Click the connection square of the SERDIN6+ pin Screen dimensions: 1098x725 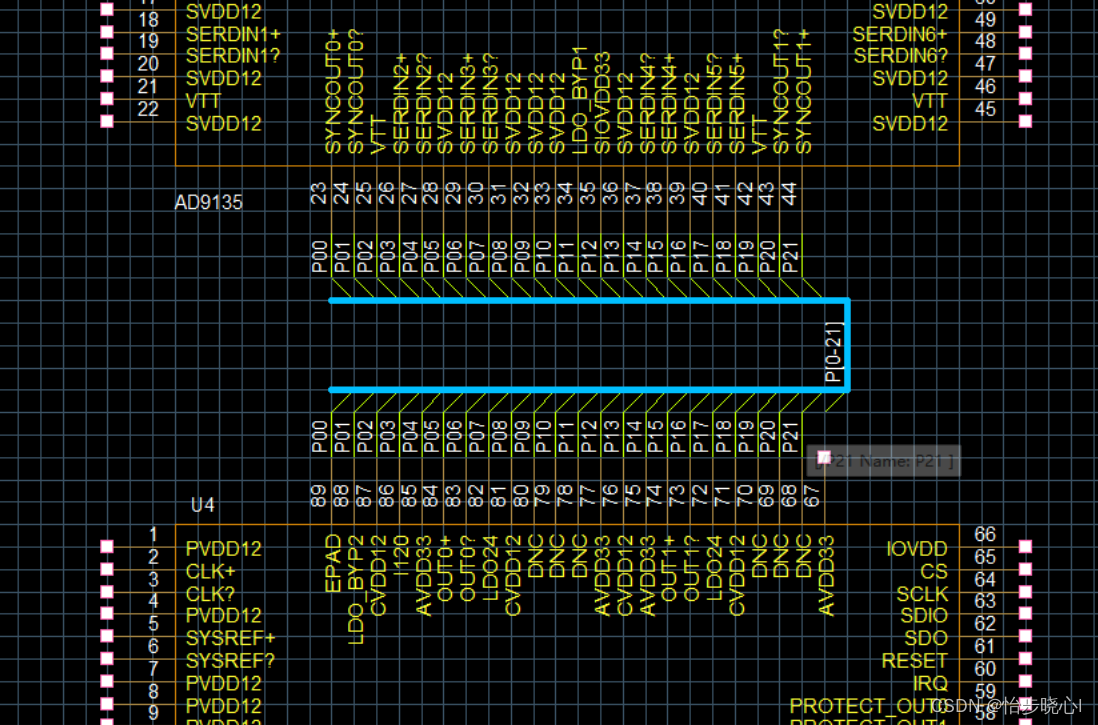click(1025, 32)
